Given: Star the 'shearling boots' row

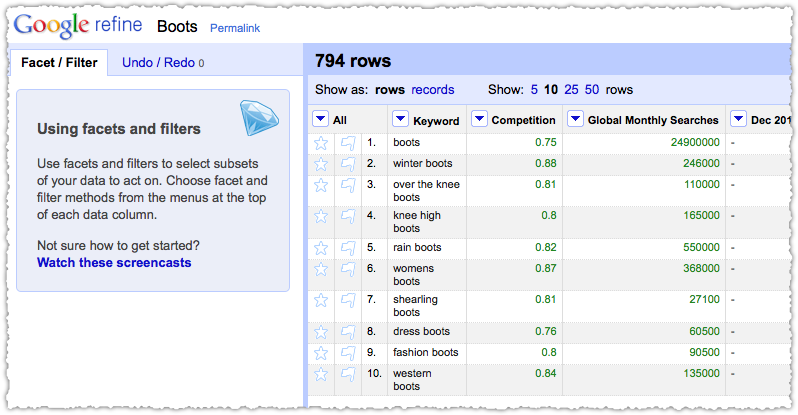Looking at the screenshot, I should click(x=321, y=300).
